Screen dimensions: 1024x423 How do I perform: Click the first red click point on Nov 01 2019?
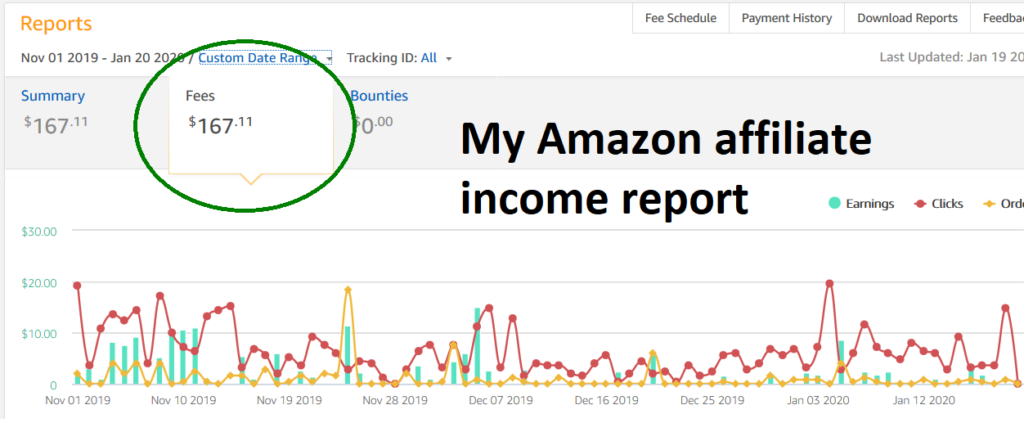tap(77, 285)
